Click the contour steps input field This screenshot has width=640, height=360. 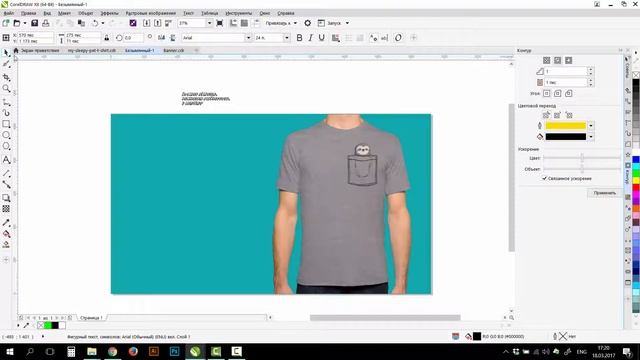tap(566, 71)
